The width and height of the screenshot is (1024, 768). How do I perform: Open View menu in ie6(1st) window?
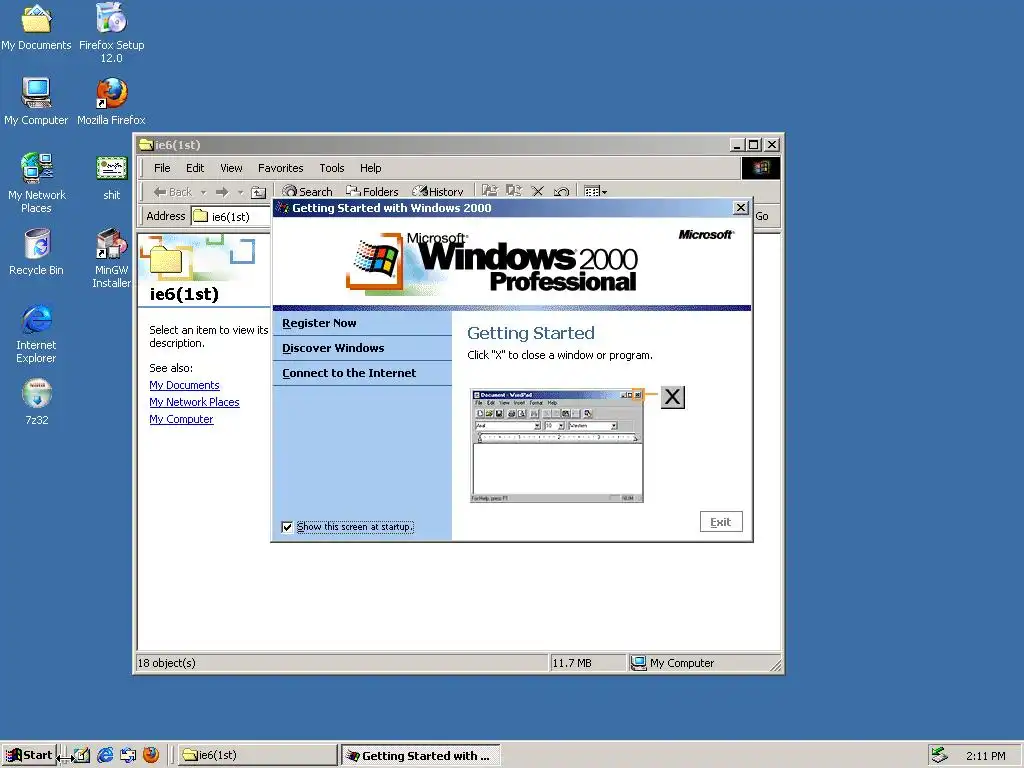231,168
